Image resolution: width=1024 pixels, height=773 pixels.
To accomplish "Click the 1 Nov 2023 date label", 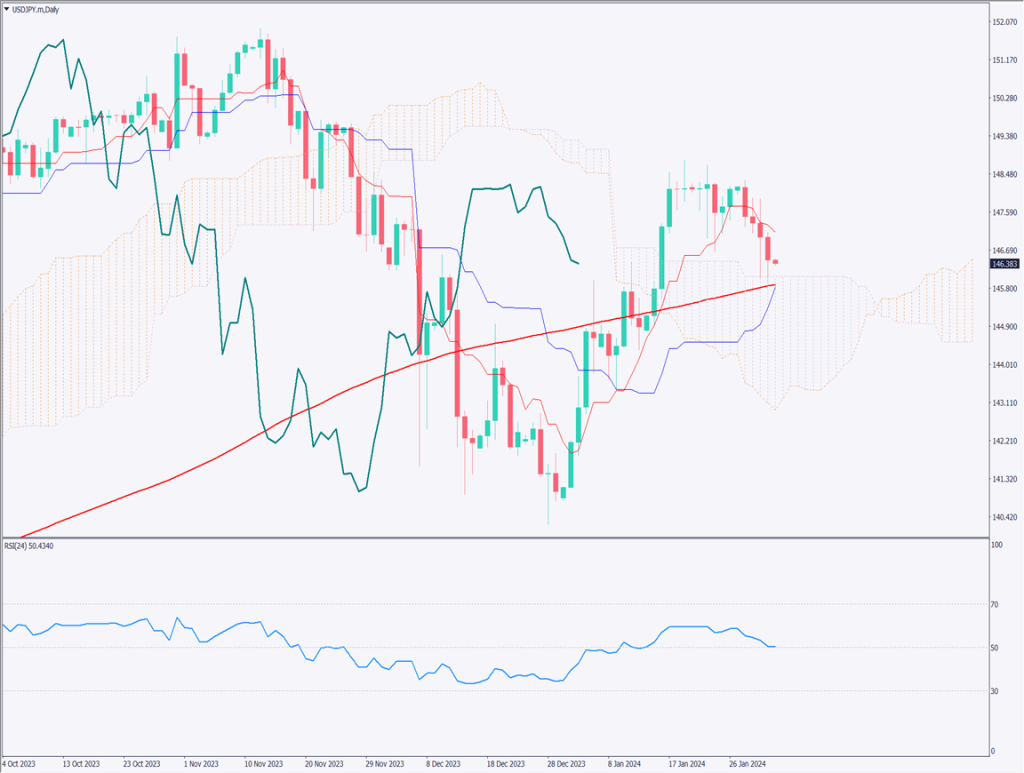I will (205, 764).
